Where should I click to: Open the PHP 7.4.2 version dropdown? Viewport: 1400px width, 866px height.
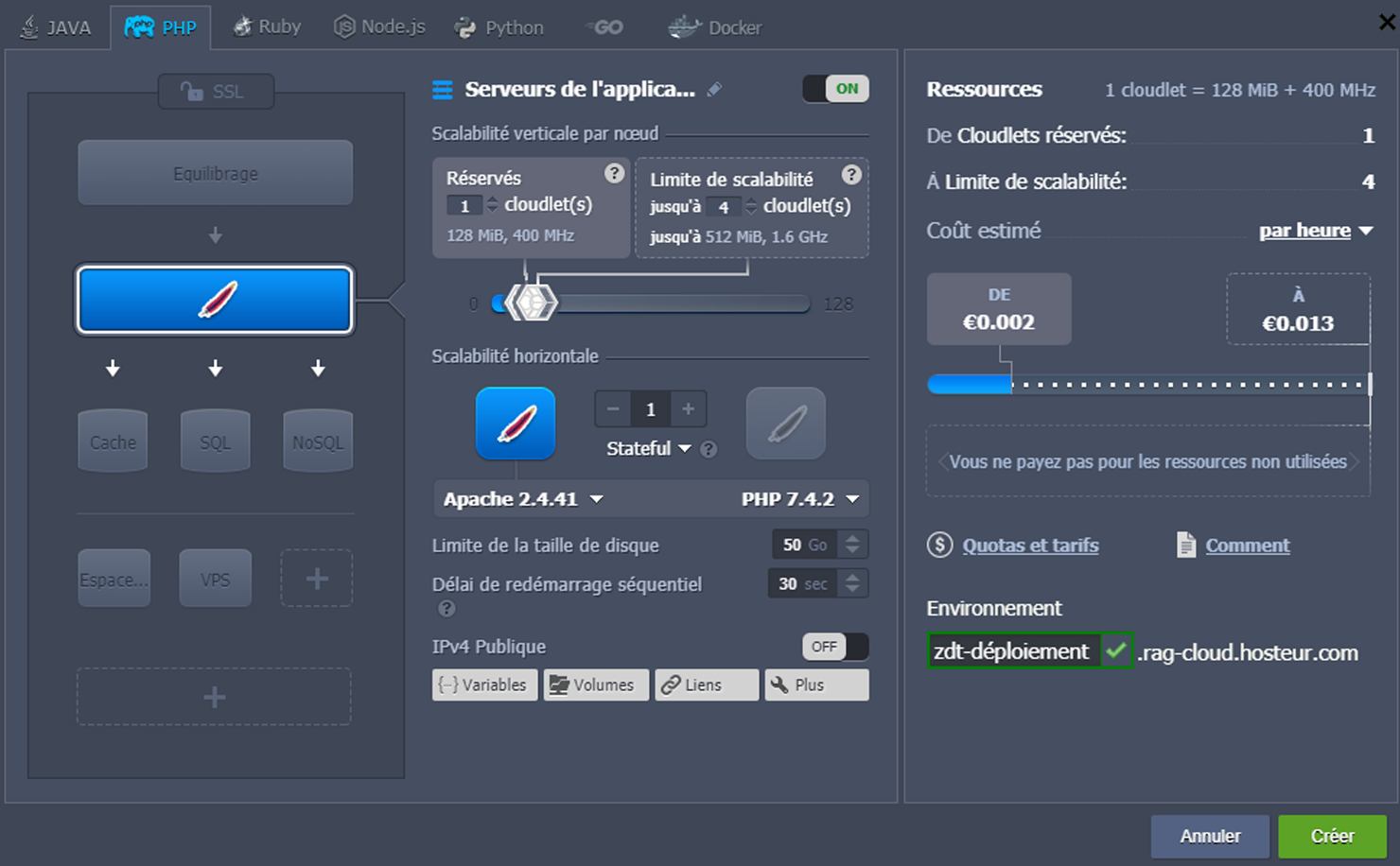point(799,499)
